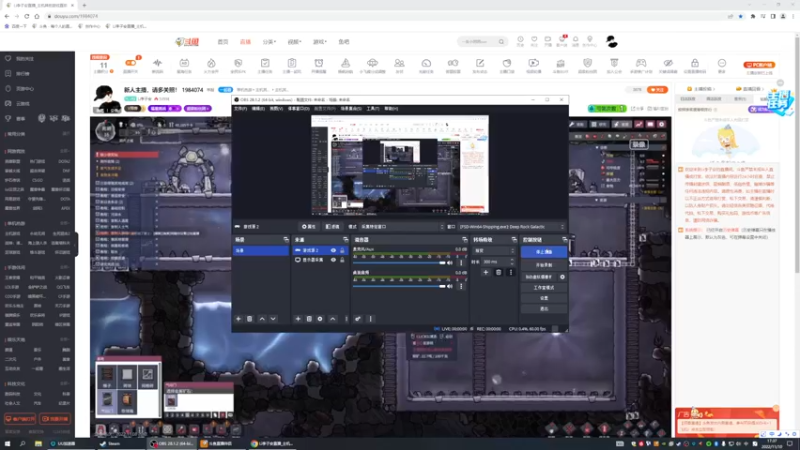Move scene up in OBS Scenes panel

(x=262, y=319)
